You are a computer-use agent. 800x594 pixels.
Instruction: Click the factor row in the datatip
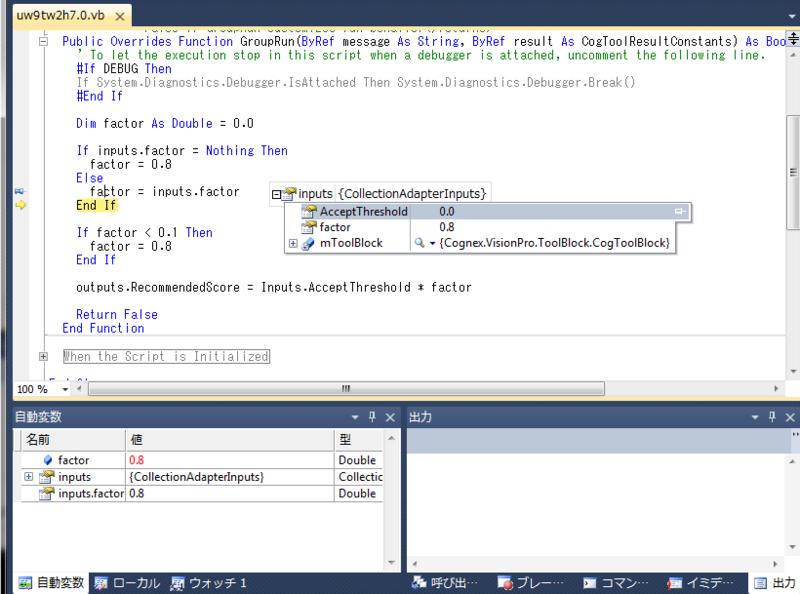pos(480,227)
